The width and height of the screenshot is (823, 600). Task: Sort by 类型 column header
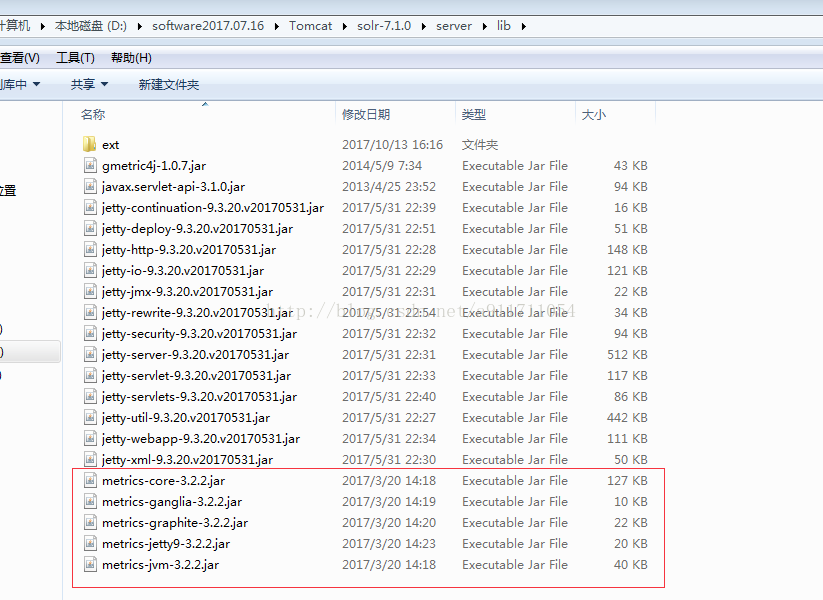click(x=473, y=114)
